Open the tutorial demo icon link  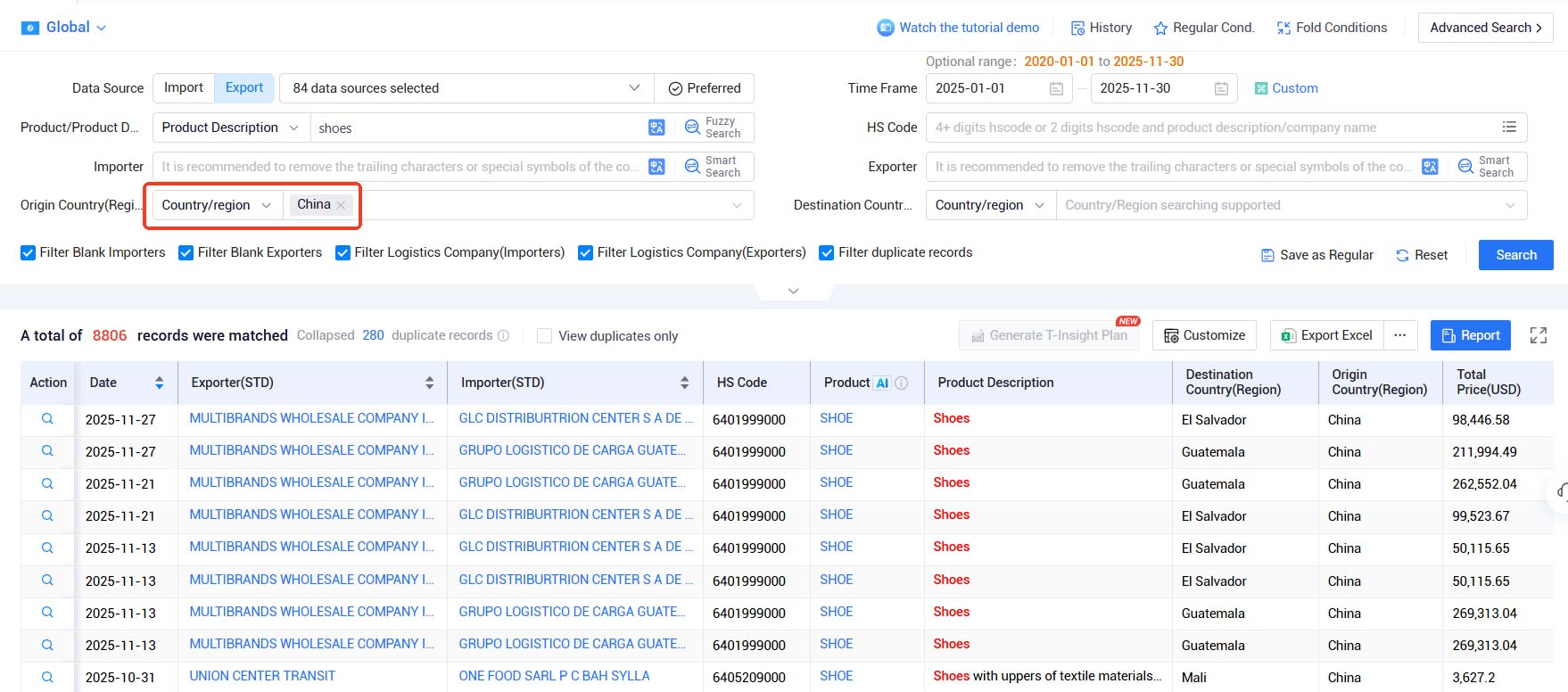[x=885, y=28]
